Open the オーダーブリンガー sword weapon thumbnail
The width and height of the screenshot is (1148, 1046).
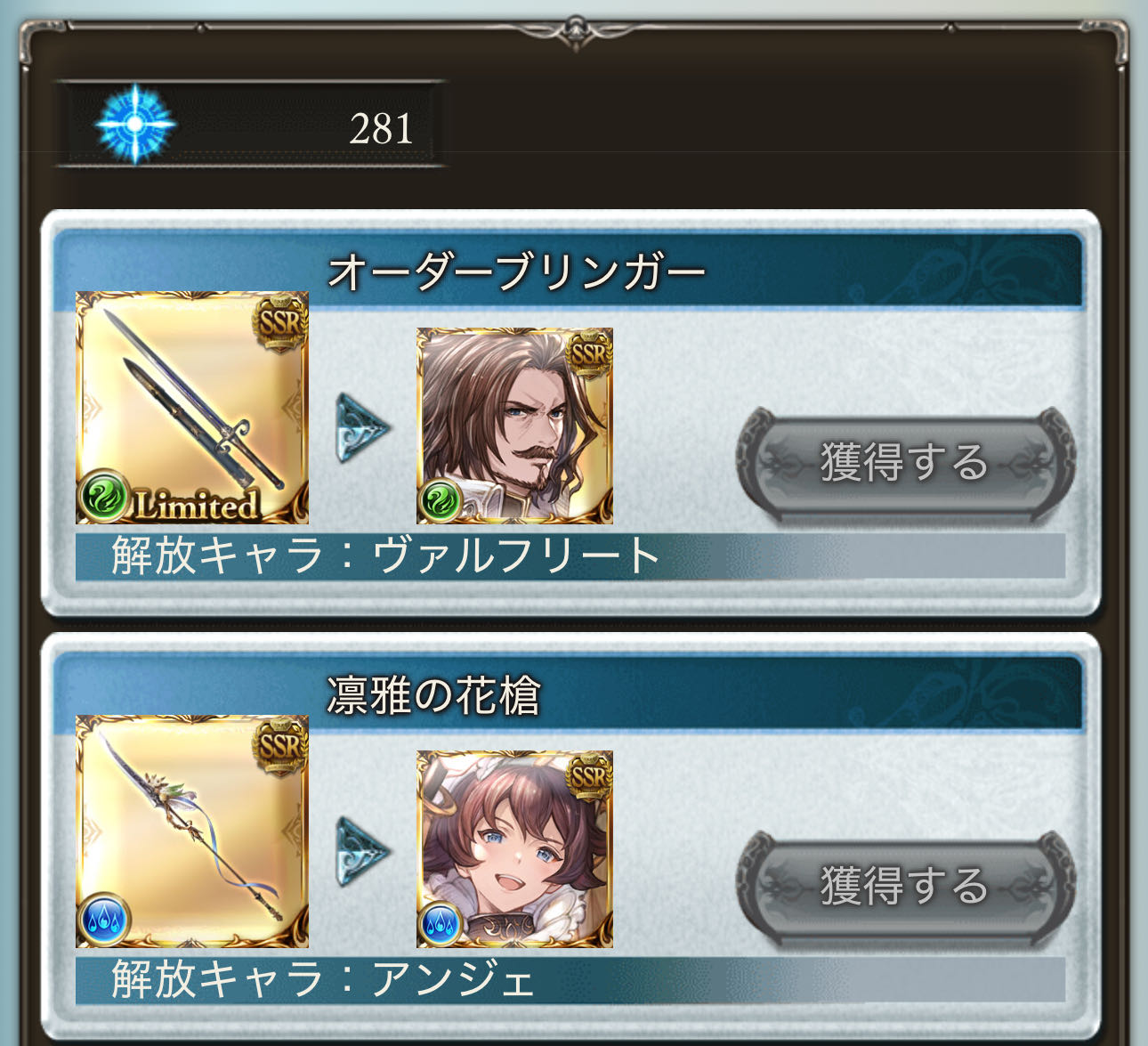coord(192,408)
